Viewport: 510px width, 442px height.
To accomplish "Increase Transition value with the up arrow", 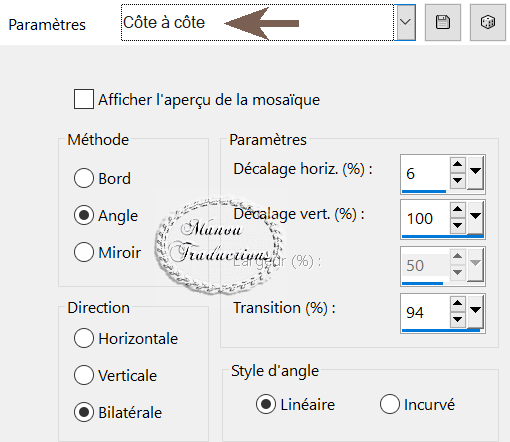I will point(458,303).
